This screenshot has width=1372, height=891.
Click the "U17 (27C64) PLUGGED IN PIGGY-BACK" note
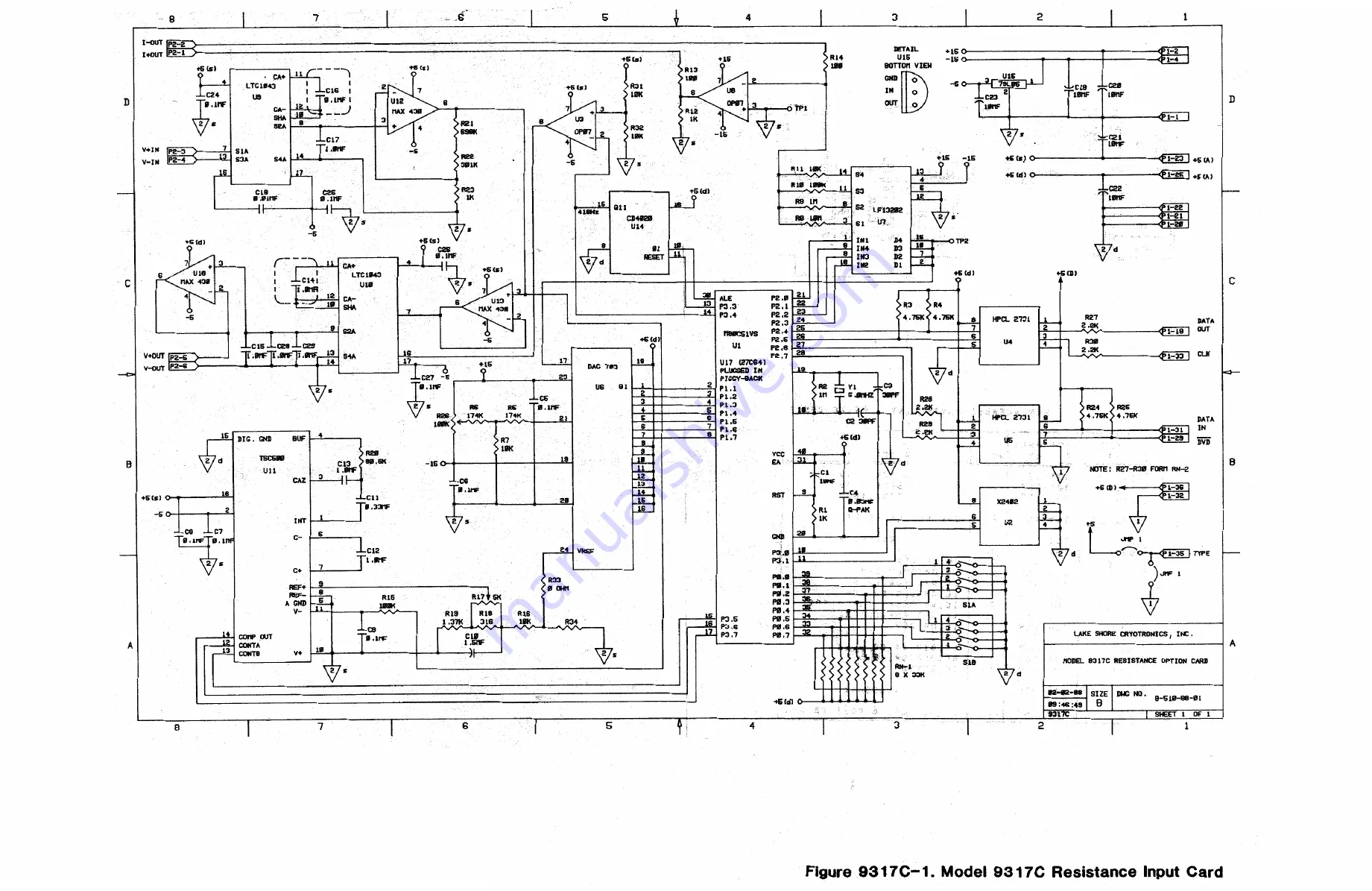[742, 371]
